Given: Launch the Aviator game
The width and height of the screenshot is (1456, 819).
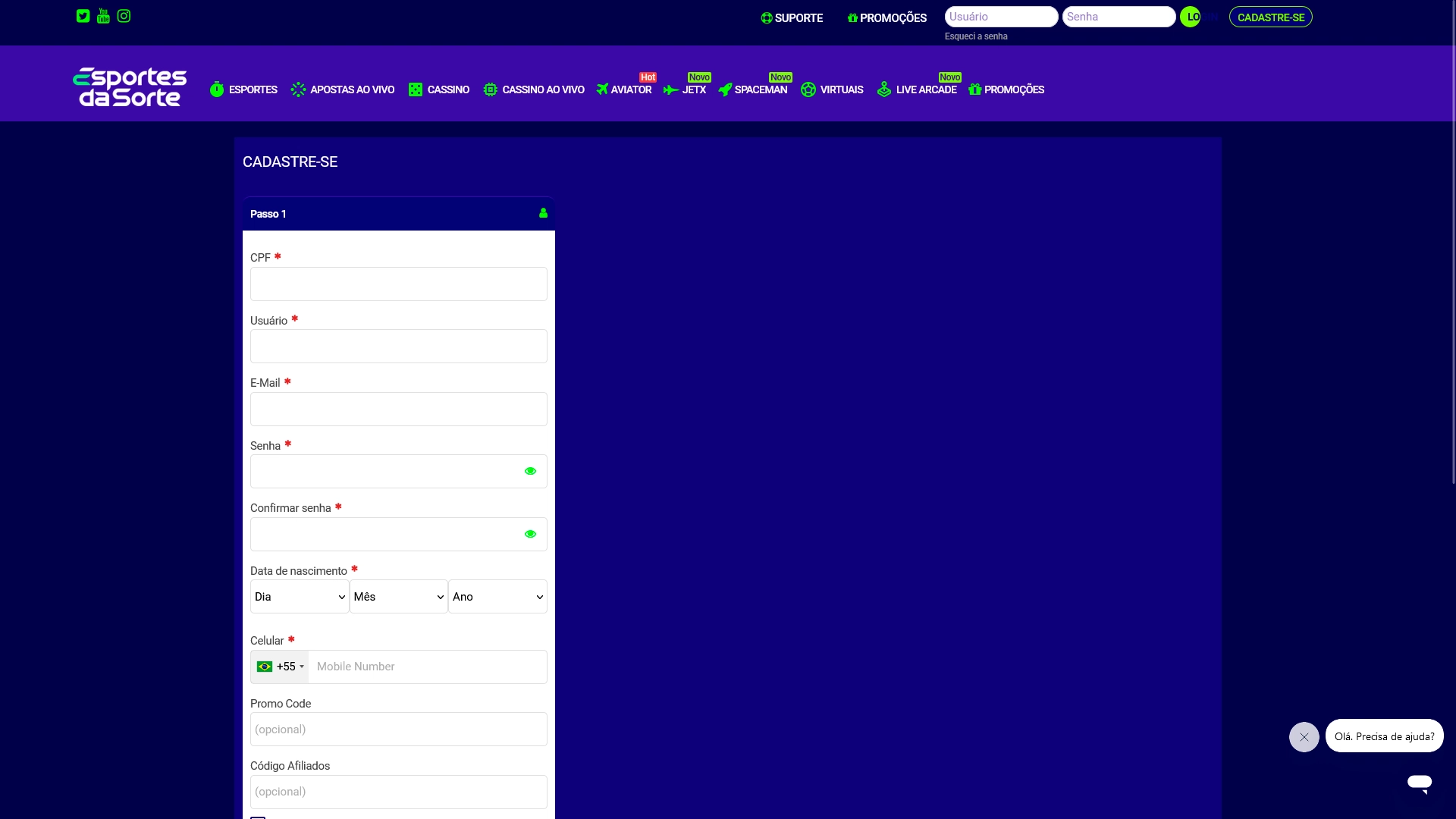Looking at the screenshot, I should tap(624, 89).
